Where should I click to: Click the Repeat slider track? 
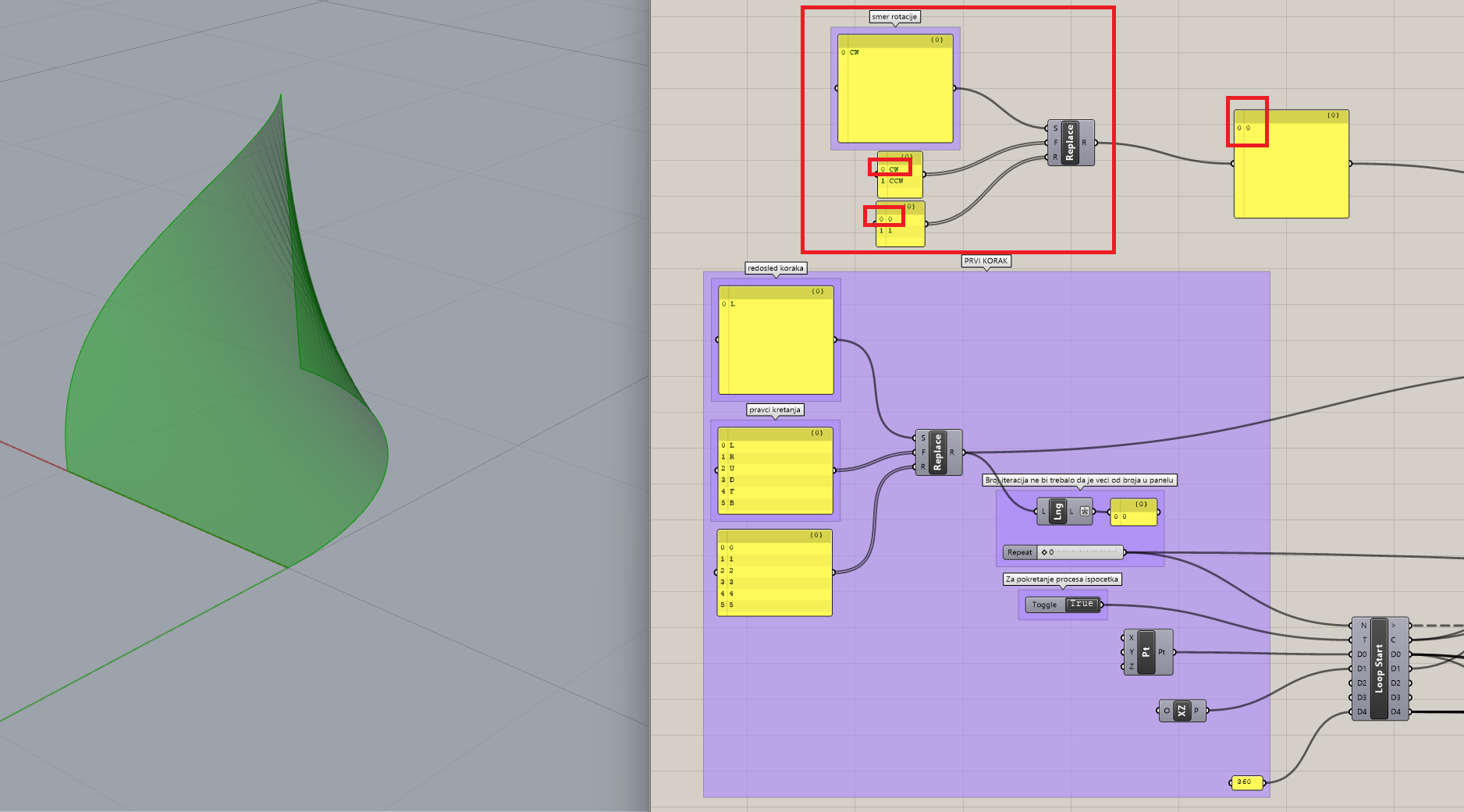point(1085,552)
